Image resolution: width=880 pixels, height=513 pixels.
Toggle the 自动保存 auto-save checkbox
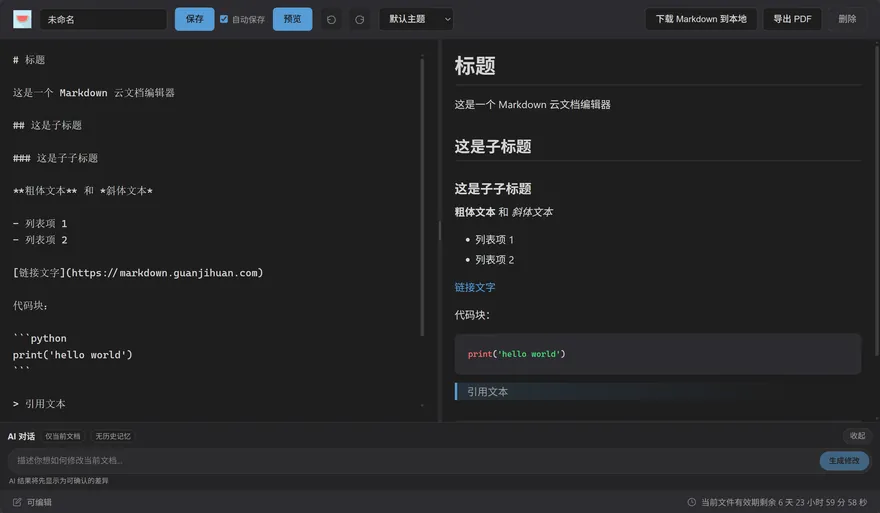tap(224, 19)
